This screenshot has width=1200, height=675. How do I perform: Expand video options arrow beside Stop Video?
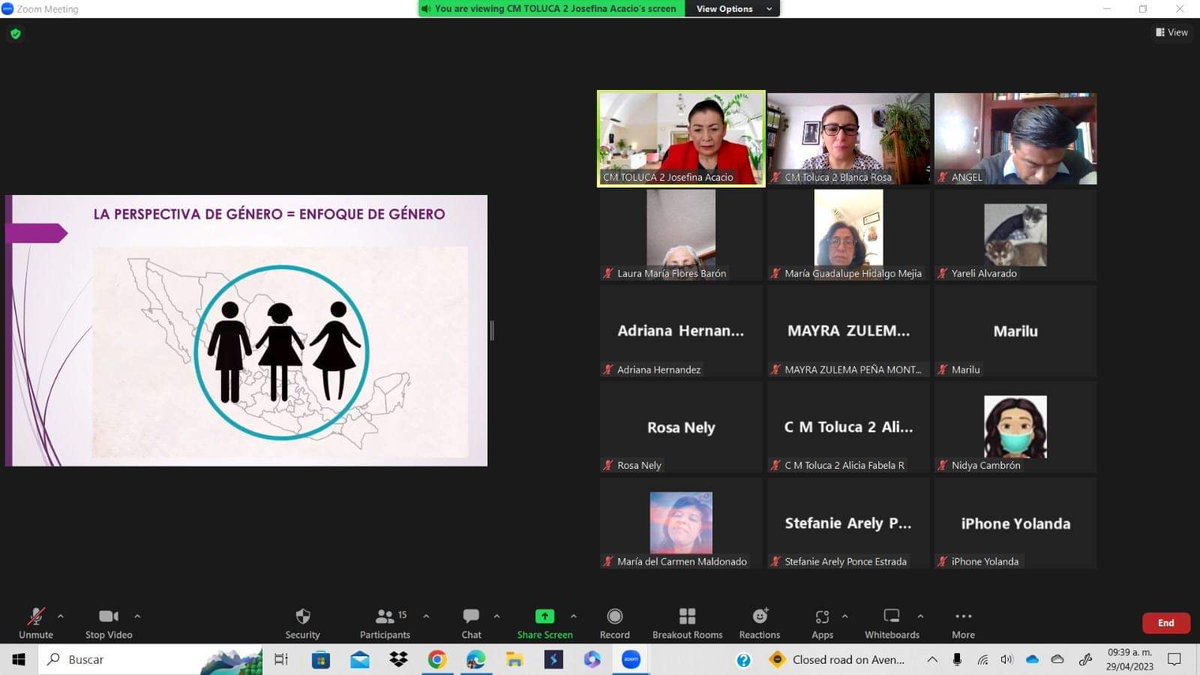pyautogui.click(x=137, y=616)
